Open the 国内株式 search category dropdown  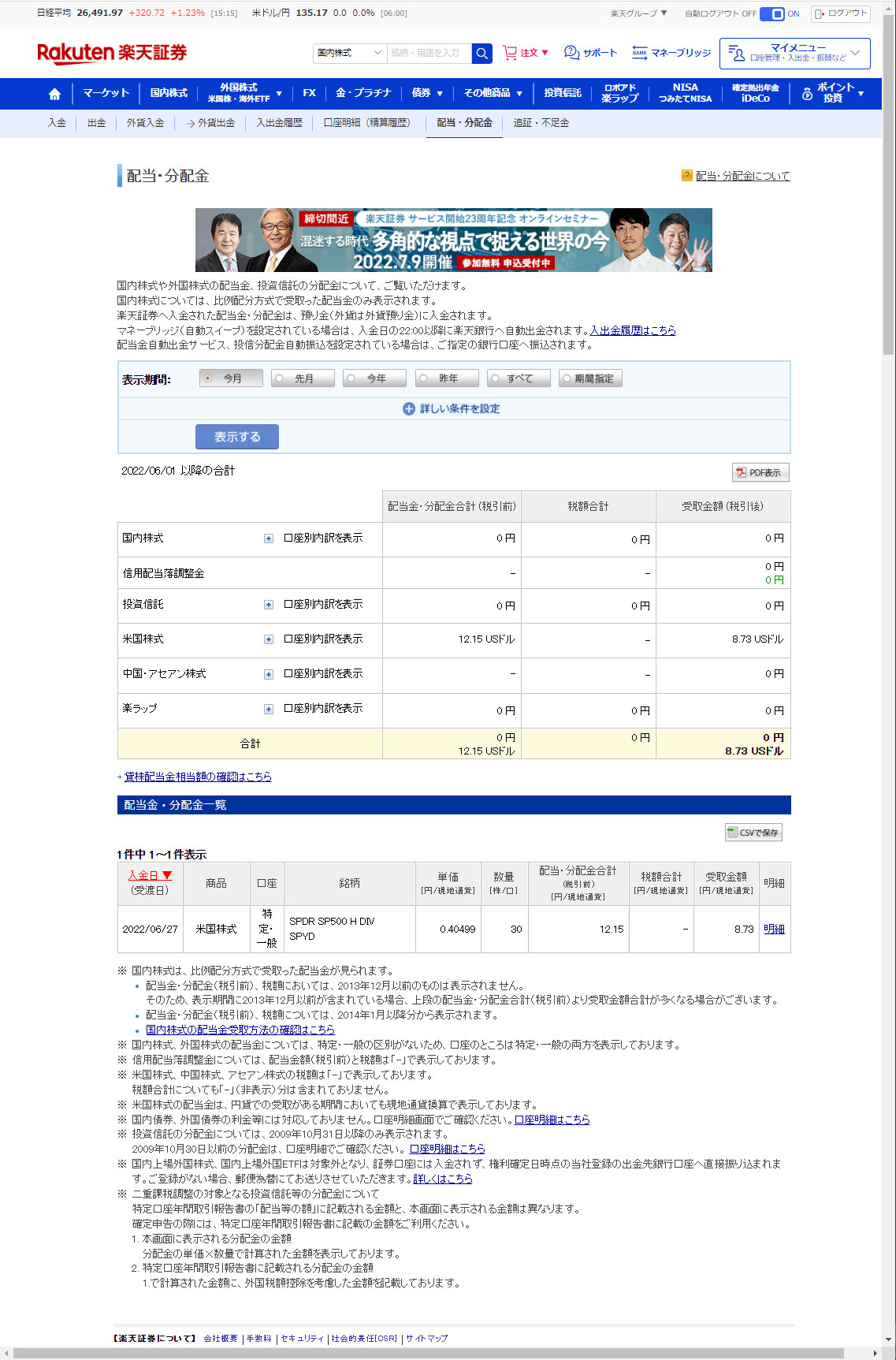point(349,53)
